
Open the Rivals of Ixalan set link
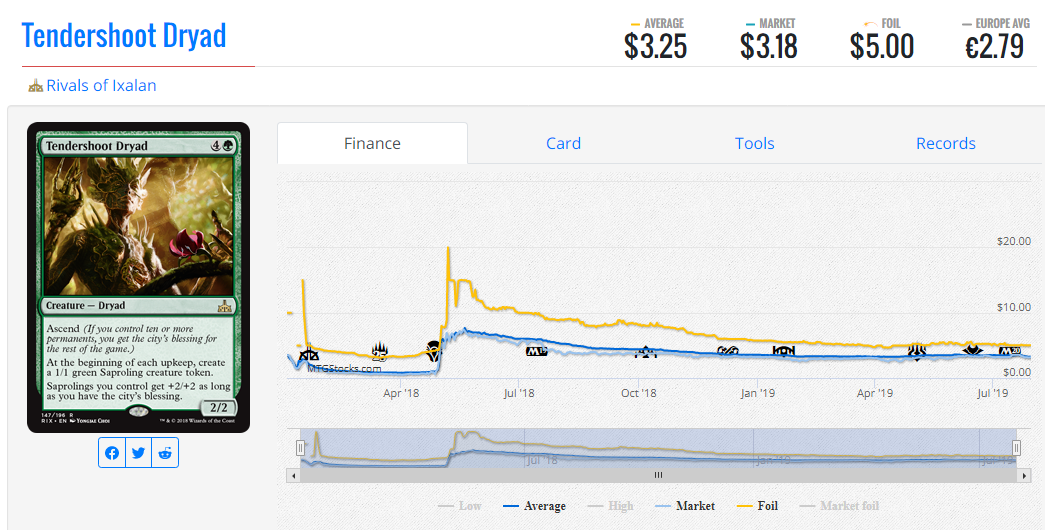pyautogui.click(x=101, y=85)
